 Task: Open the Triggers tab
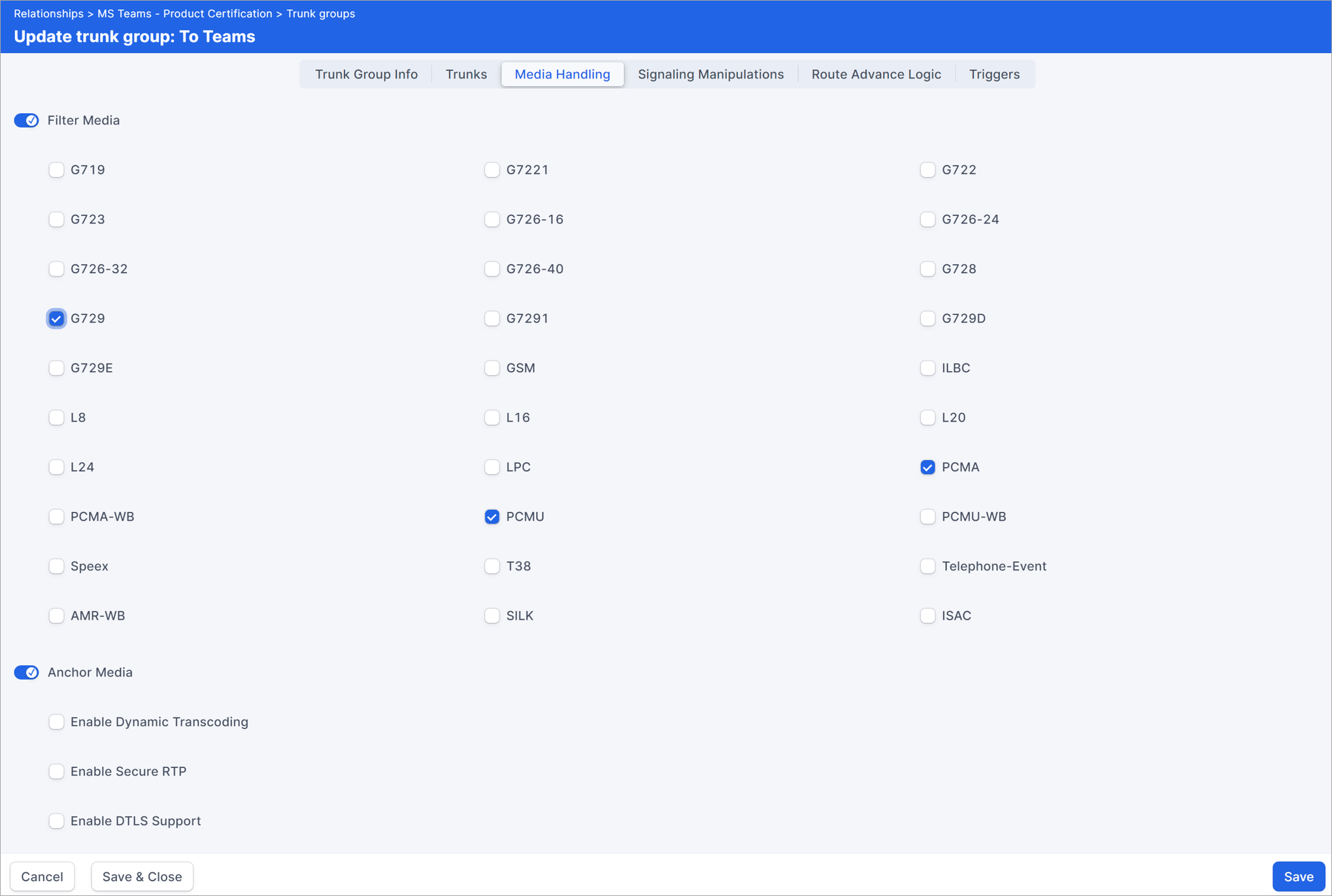(x=993, y=74)
